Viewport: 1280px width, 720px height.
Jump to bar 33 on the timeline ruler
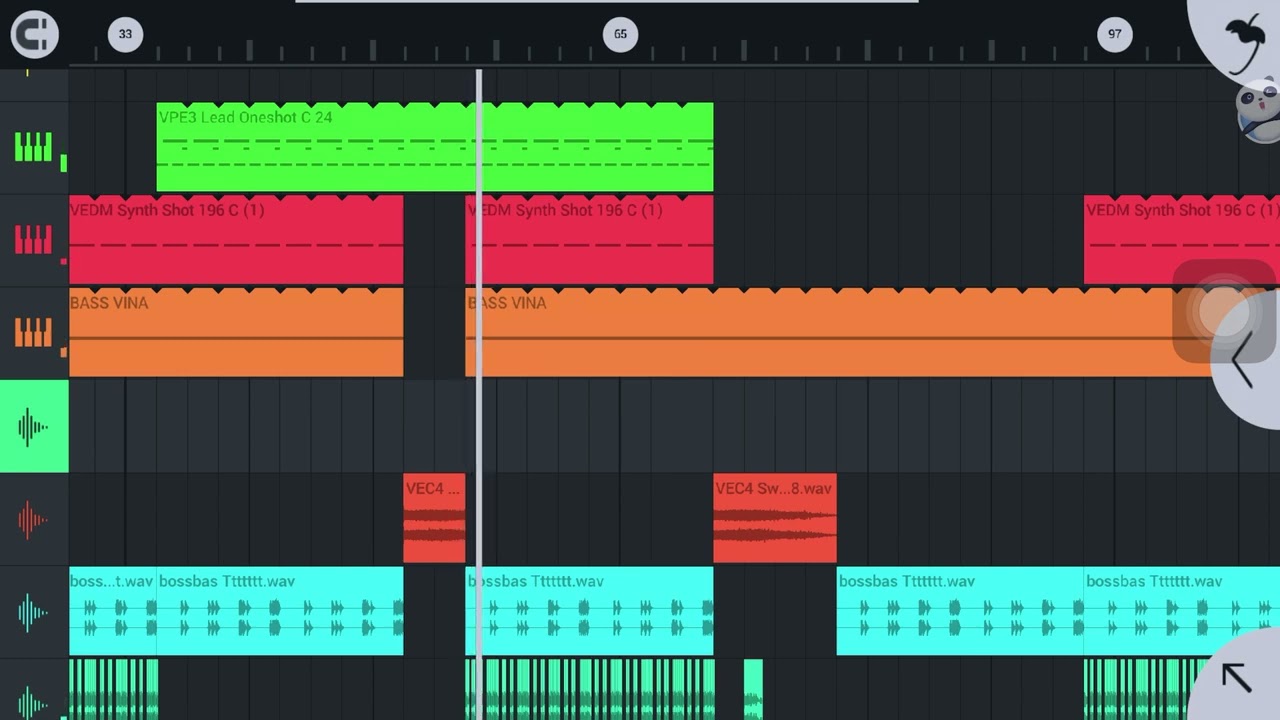click(x=125, y=34)
